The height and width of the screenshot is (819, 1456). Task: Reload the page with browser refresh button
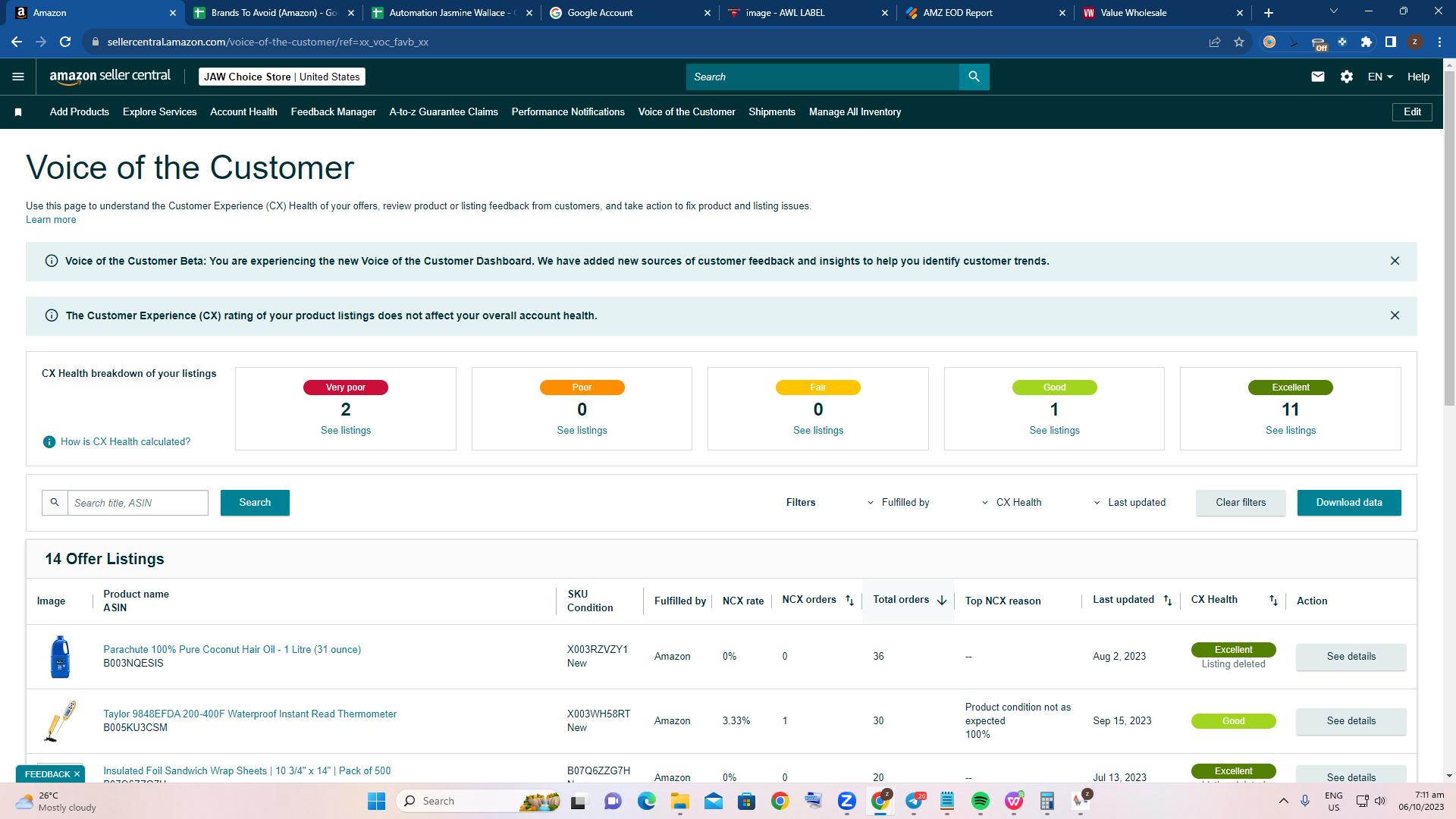tap(65, 42)
